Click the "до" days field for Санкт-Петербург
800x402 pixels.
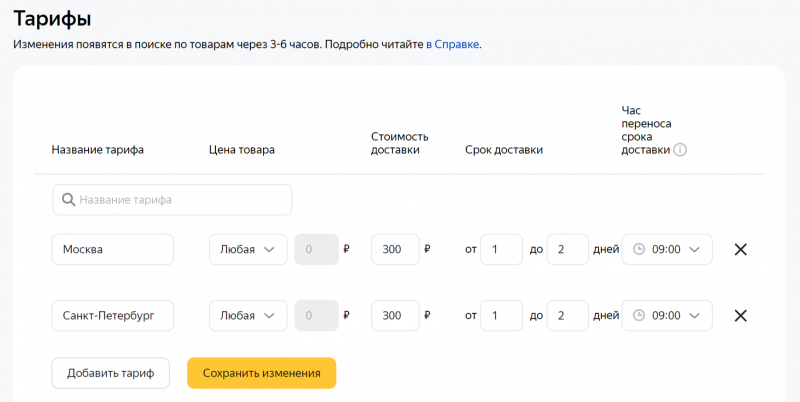pyautogui.click(x=567, y=316)
